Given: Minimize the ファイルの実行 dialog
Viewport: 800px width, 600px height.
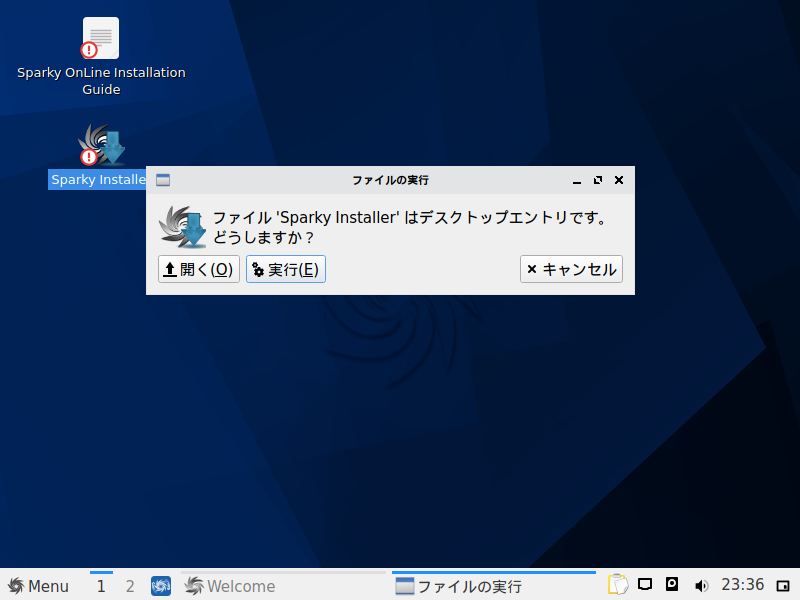Looking at the screenshot, I should coord(577,180).
